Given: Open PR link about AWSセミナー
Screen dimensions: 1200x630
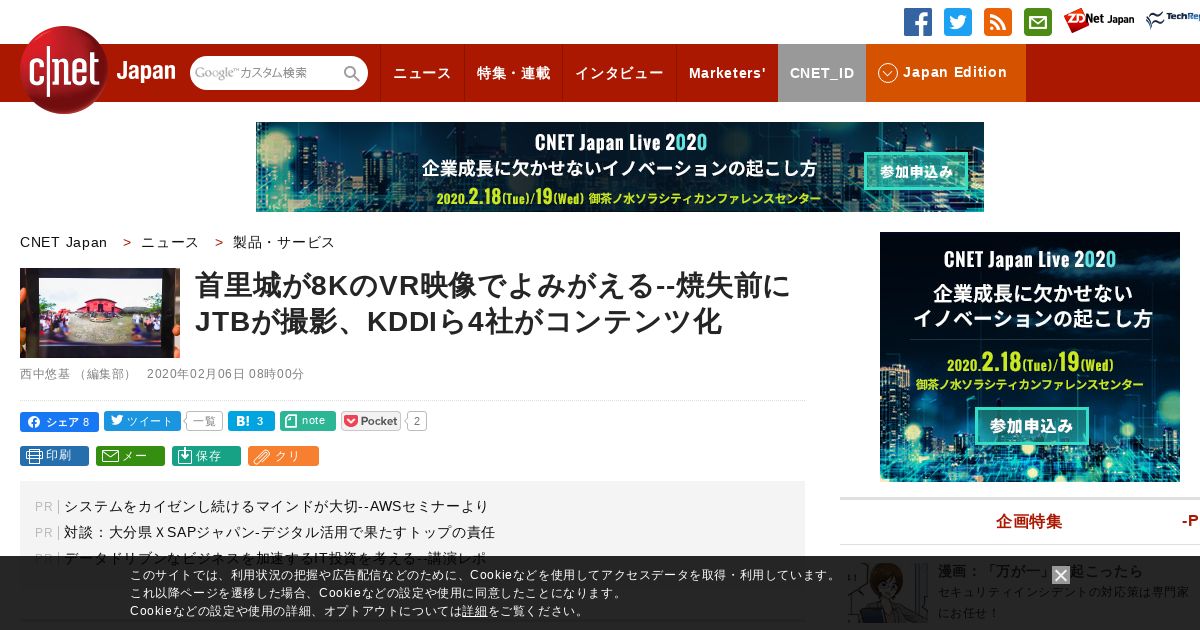Looking at the screenshot, I should tap(276, 506).
